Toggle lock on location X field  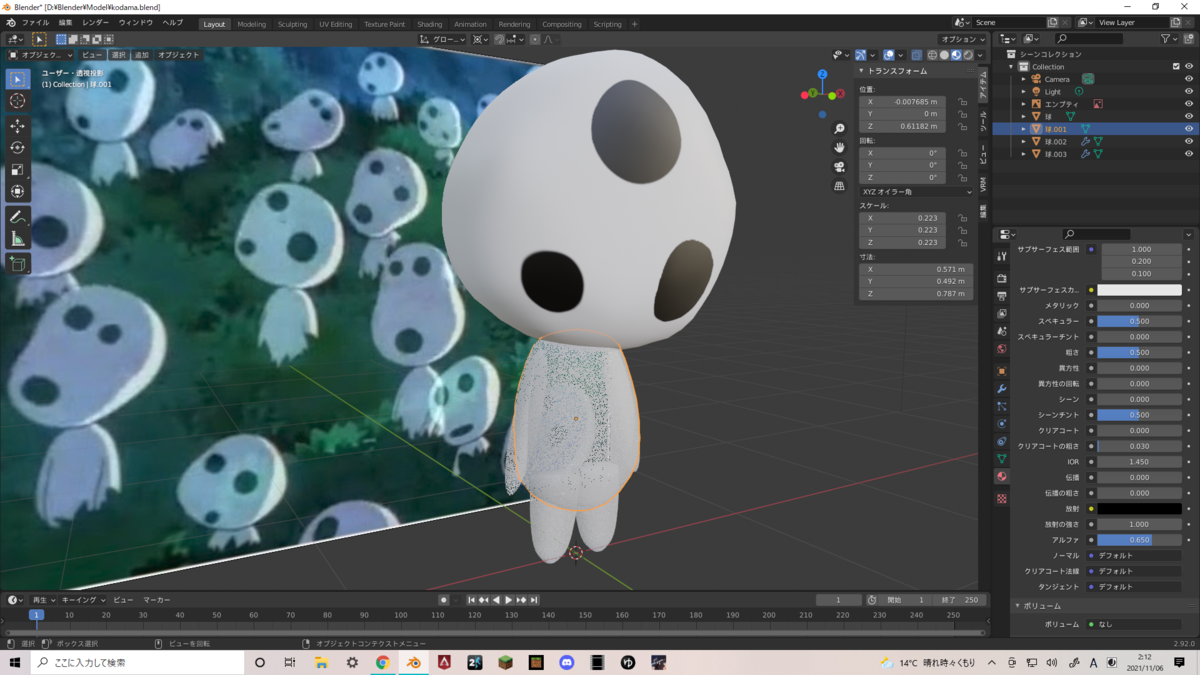[963, 102]
